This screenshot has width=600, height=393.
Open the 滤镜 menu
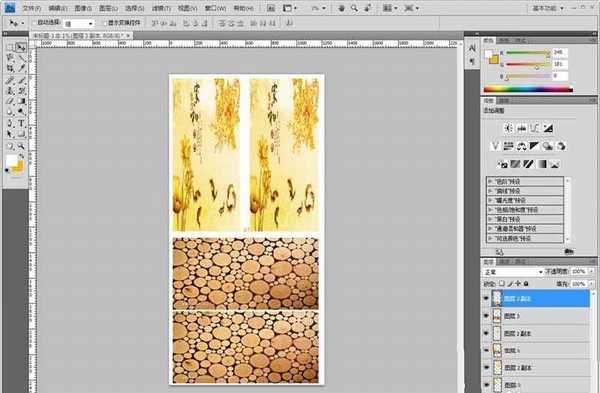(x=161, y=8)
